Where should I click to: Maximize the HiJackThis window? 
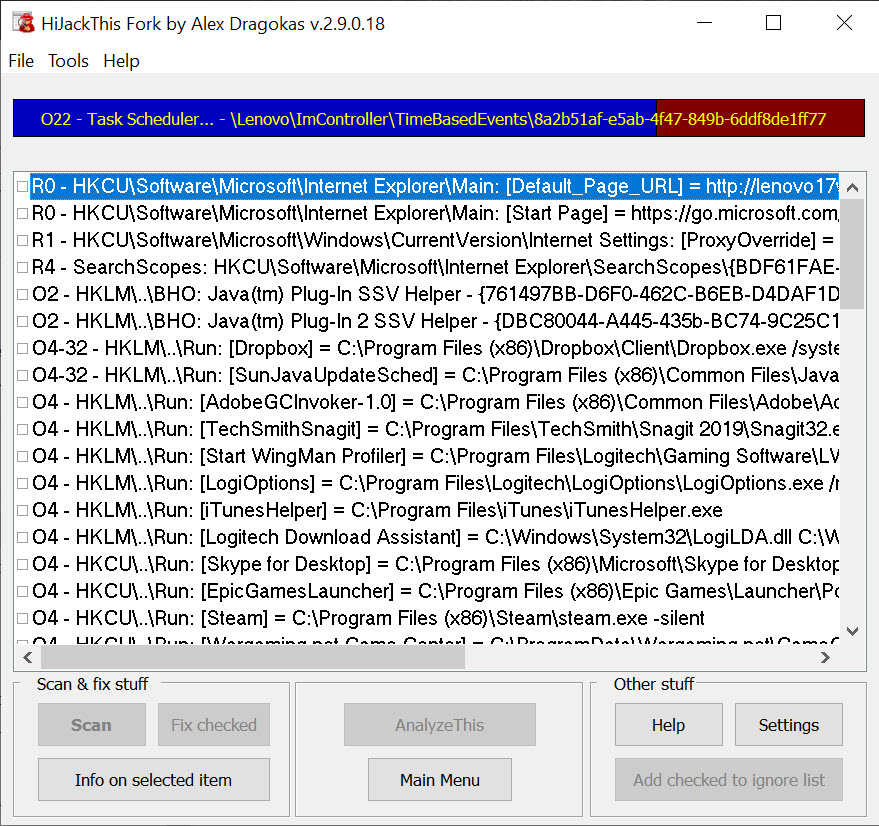(x=774, y=23)
